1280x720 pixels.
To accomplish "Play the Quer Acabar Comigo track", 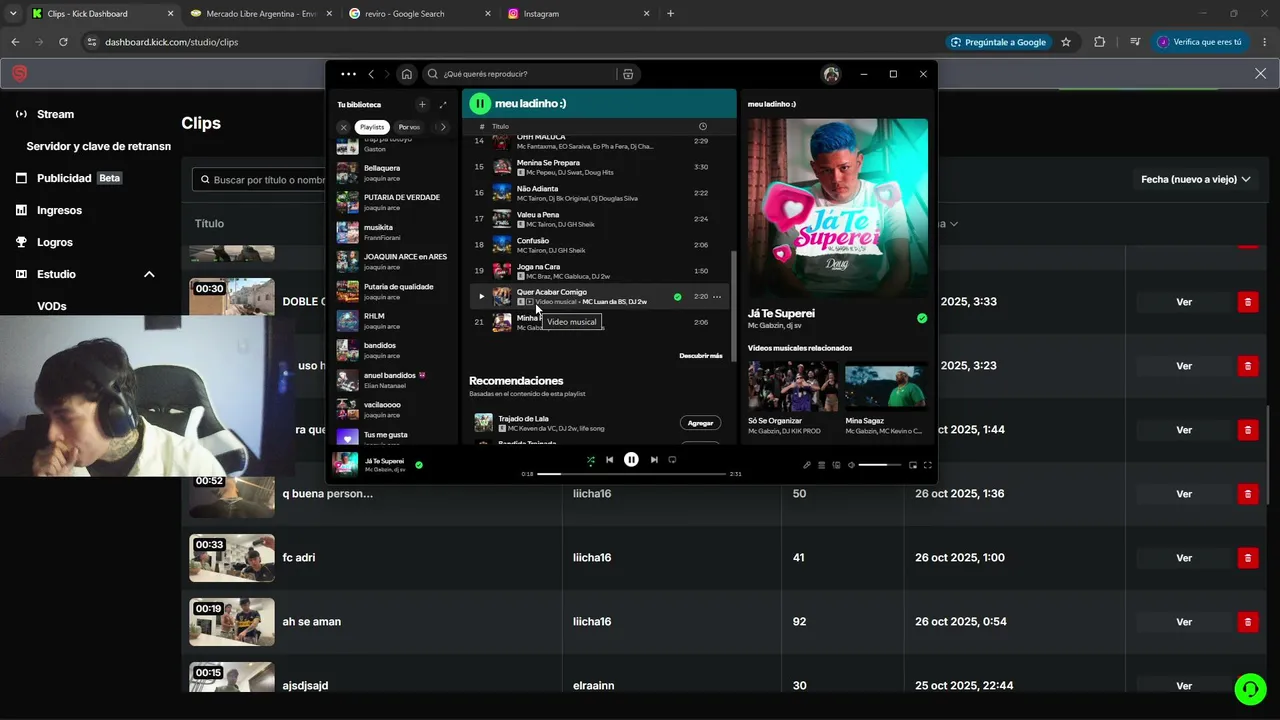I will (481, 297).
